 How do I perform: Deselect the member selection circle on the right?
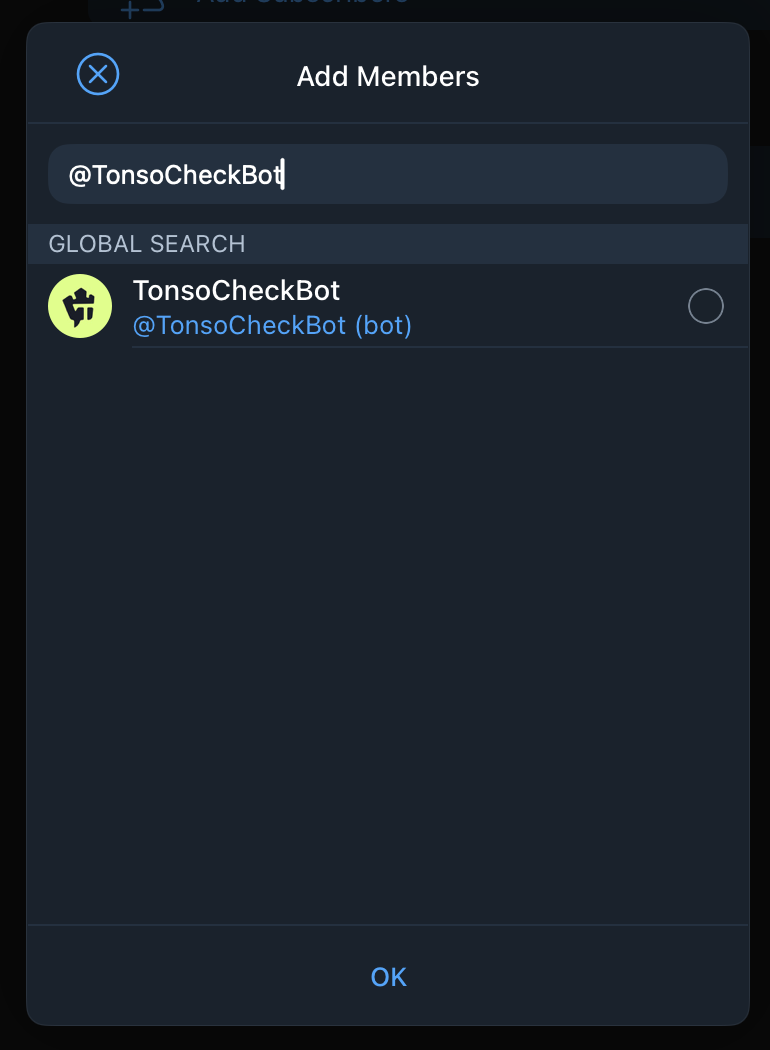(706, 306)
